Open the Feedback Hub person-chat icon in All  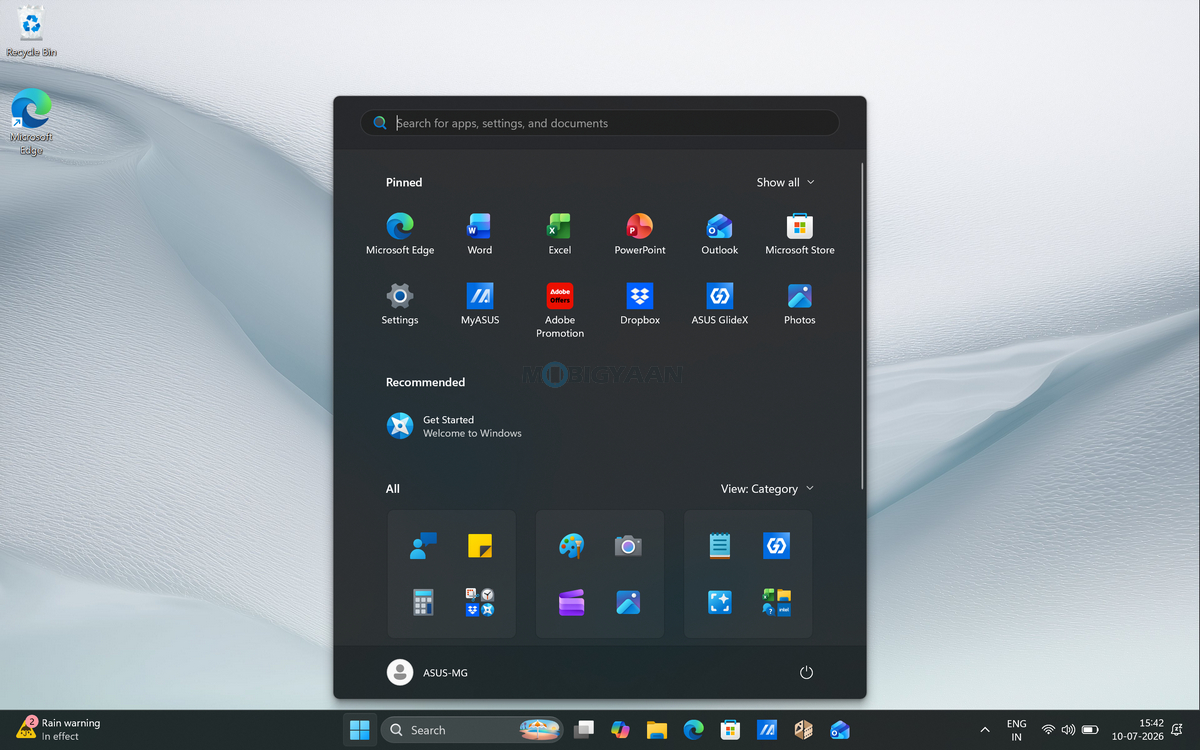click(423, 546)
